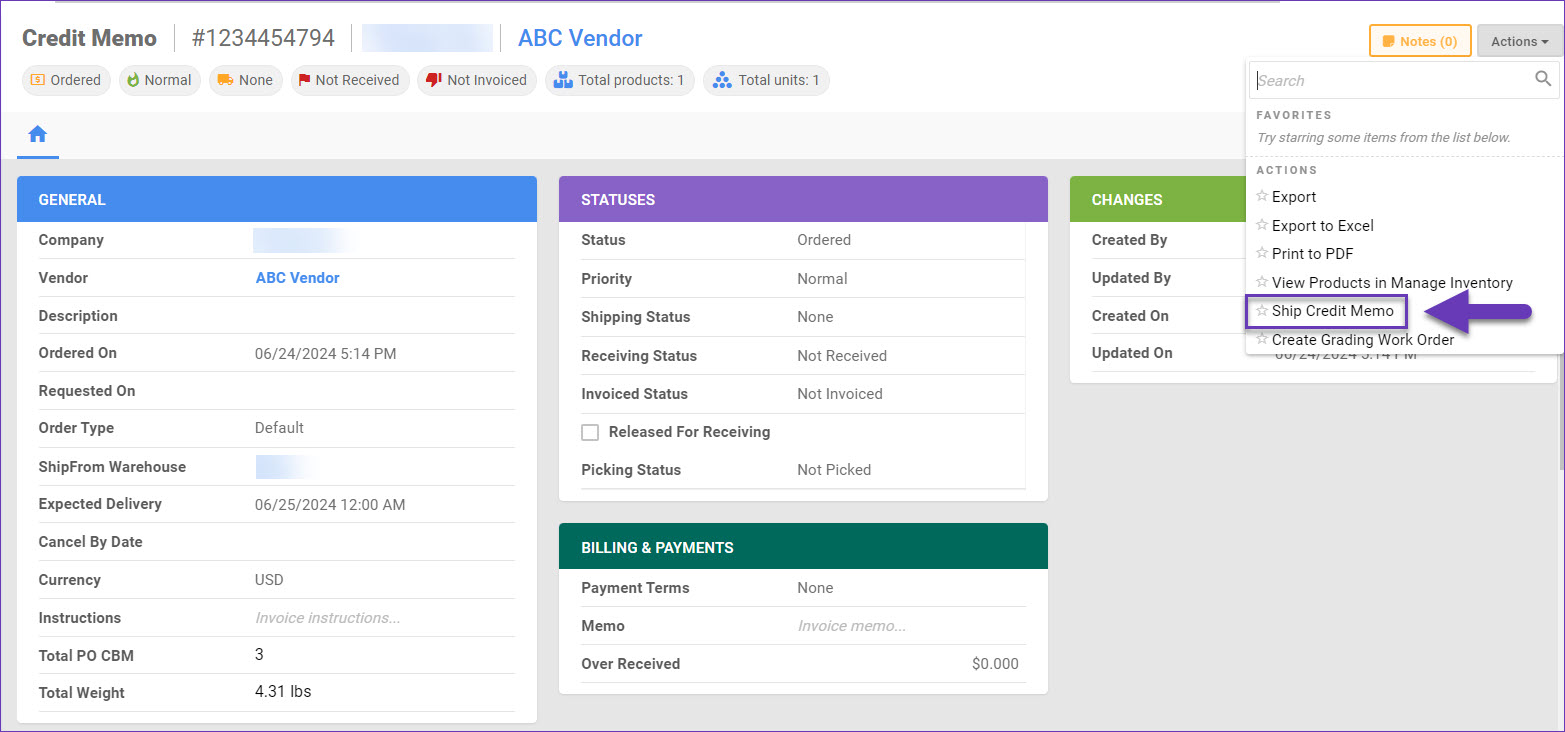The image size is (1565, 732).
Task: Open ABC Vendor link in header
Action: 580,38
